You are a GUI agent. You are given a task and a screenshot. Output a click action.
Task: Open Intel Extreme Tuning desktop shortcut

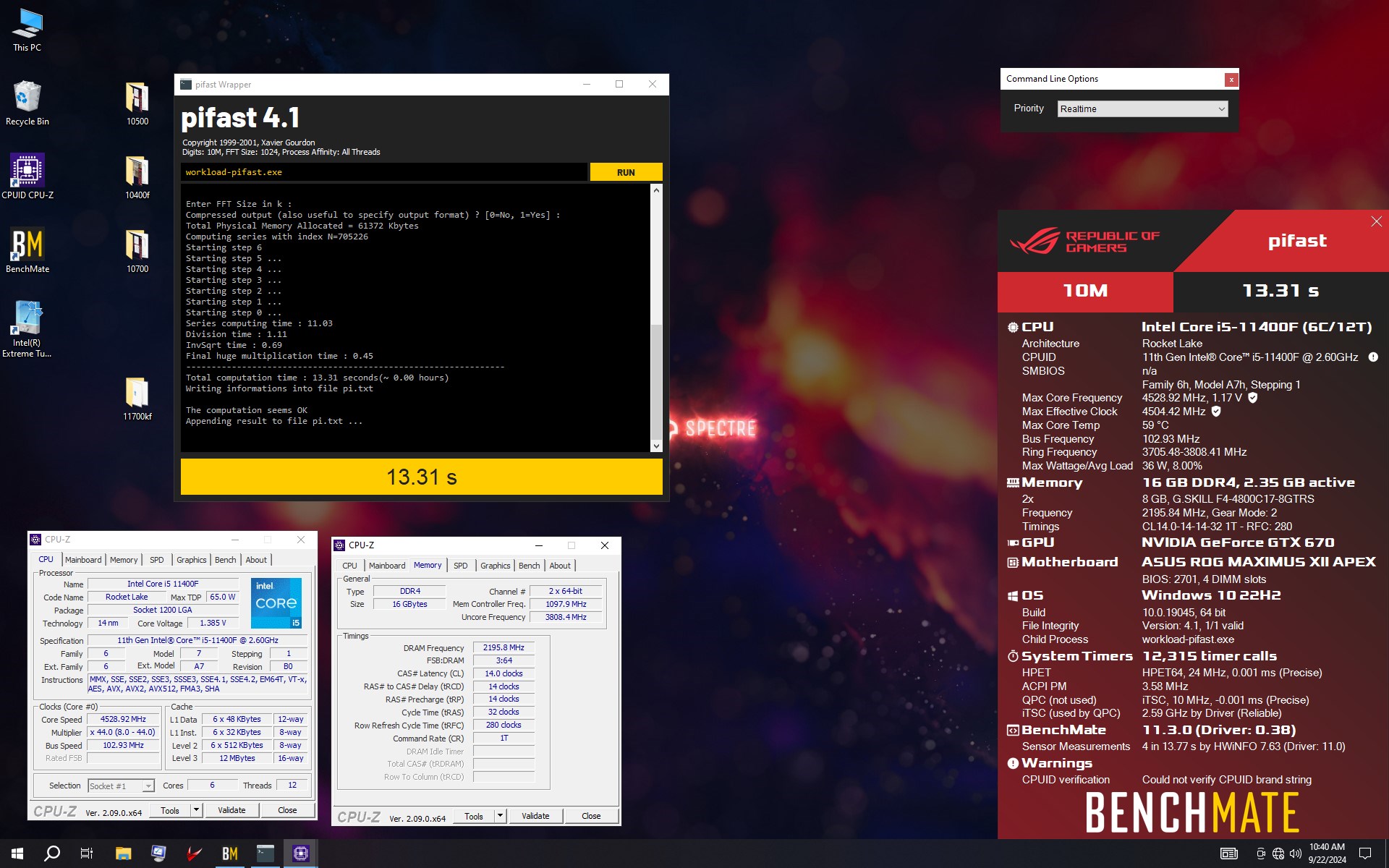pyautogui.click(x=27, y=329)
